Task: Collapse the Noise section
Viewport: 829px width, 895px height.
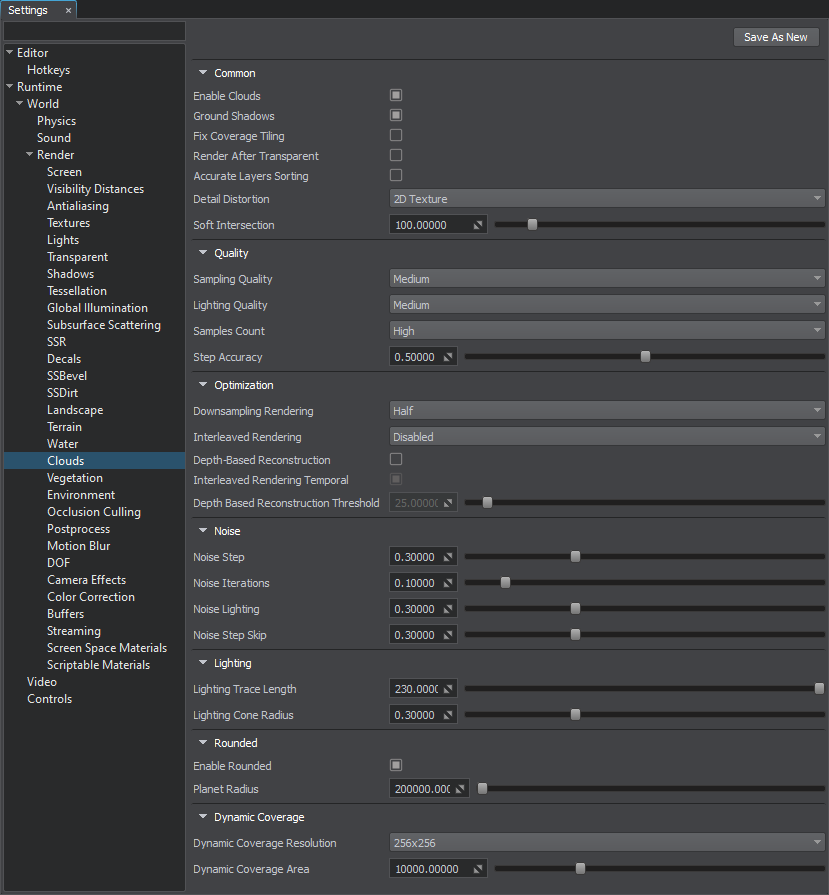Action: coord(203,530)
